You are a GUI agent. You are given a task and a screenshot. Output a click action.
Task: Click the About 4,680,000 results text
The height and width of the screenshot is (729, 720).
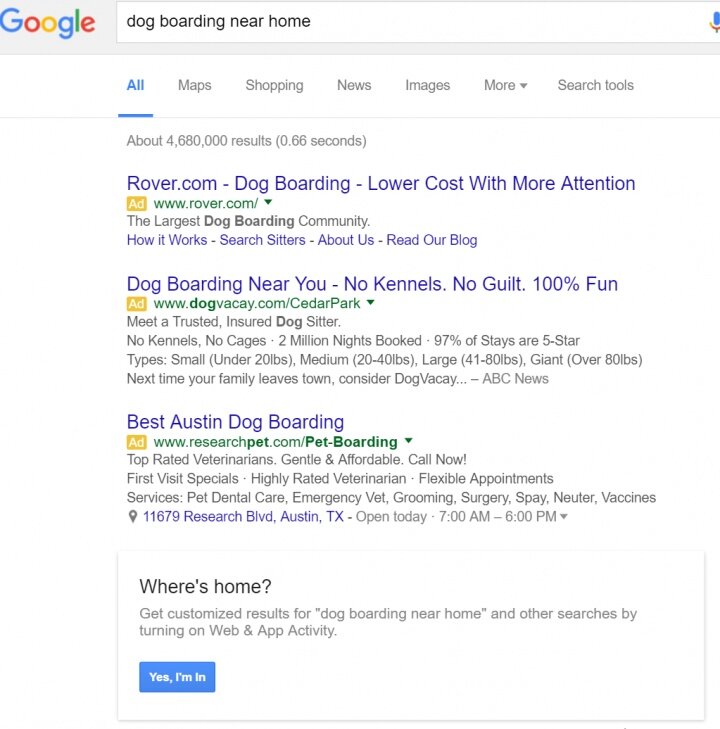pos(246,141)
